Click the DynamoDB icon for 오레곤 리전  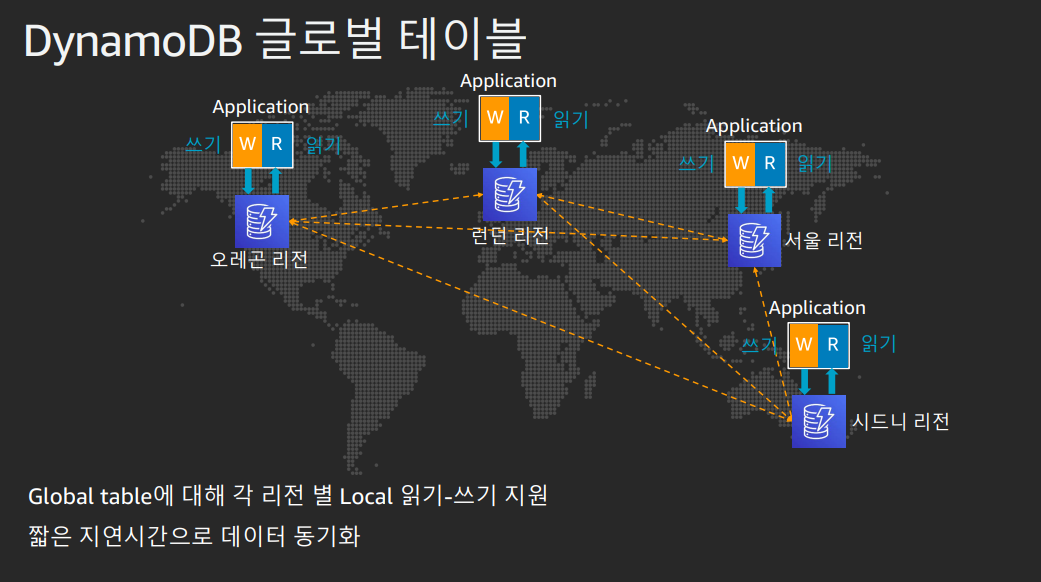[x=262, y=221]
